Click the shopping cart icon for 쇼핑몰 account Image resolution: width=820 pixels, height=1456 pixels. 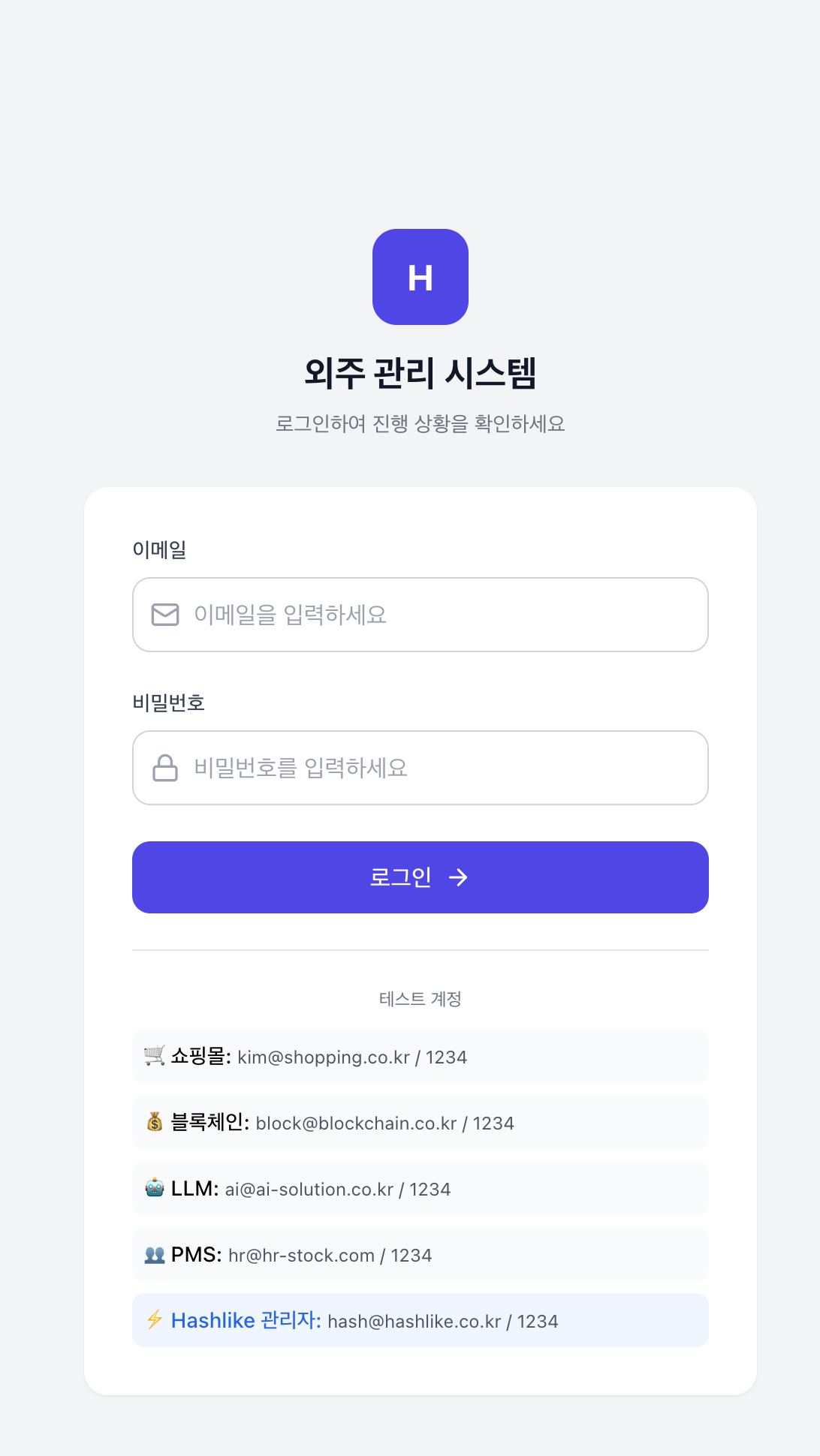point(154,1055)
